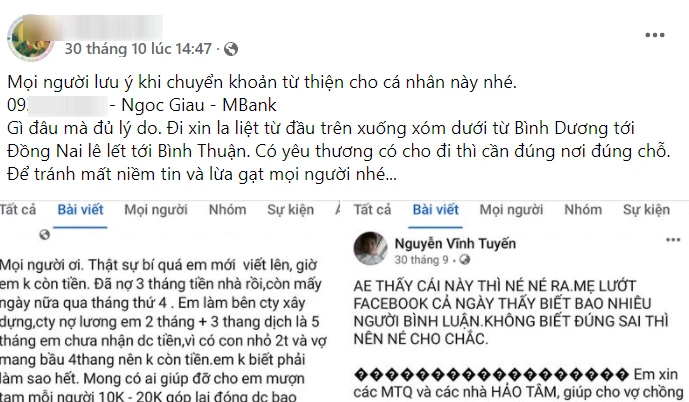Click the public globe icon beside 14:47
Image resolution: width=689 pixels, height=402 pixels.
point(231,49)
